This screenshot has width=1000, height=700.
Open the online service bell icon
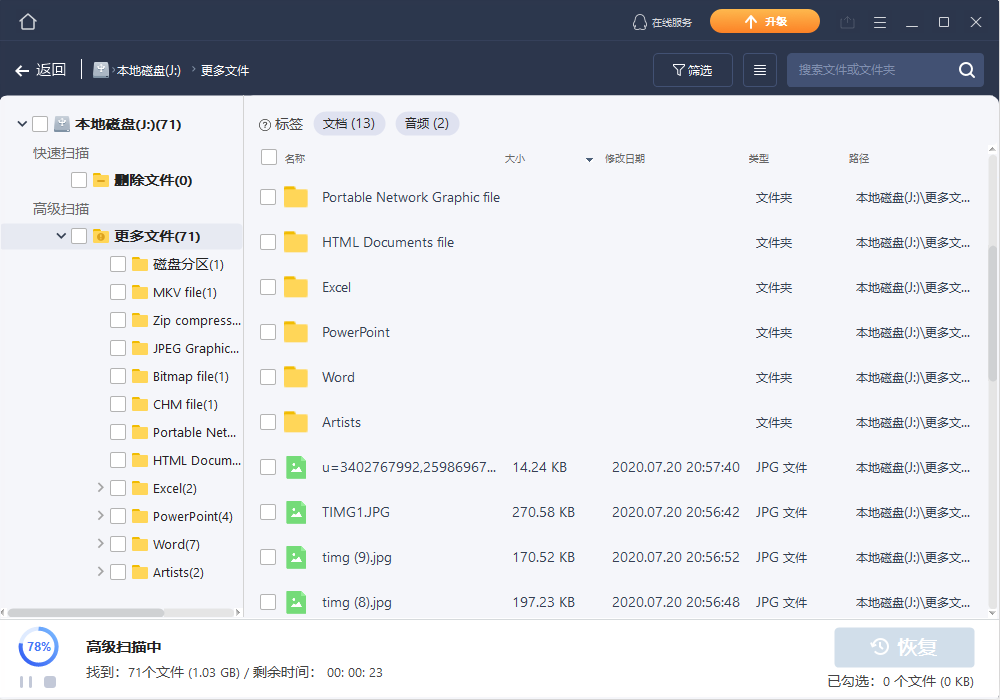point(638,21)
